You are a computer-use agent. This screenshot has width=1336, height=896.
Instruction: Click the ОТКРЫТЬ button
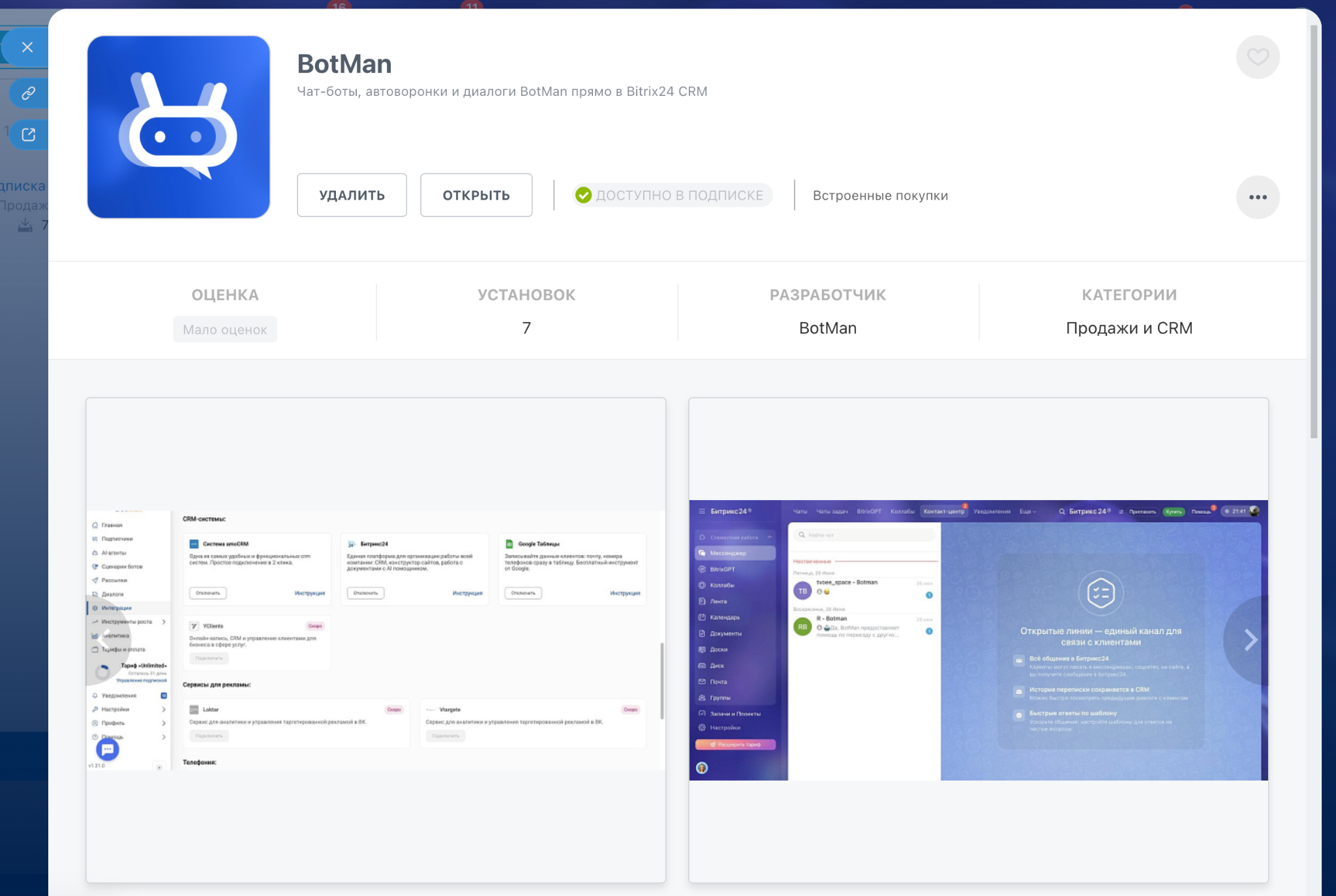click(476, 195)
